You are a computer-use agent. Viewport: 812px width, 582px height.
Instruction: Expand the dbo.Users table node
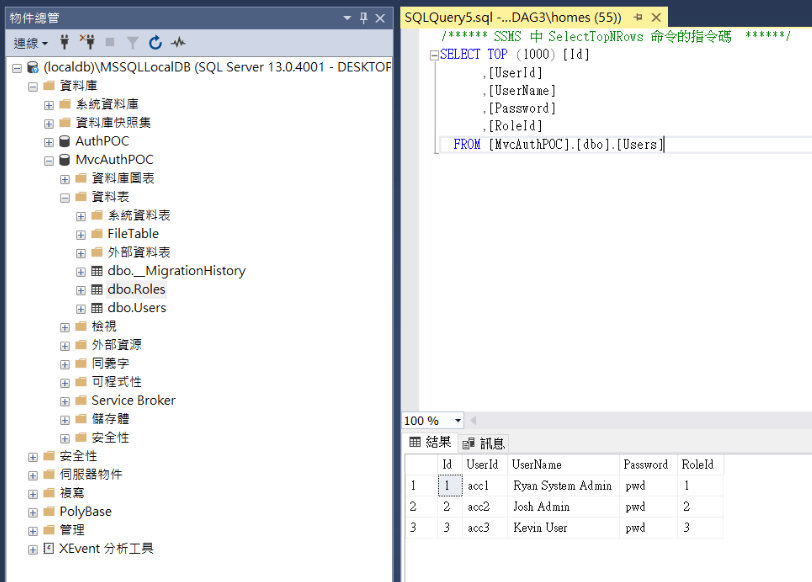pyautogui.click(x=81, y=308)
